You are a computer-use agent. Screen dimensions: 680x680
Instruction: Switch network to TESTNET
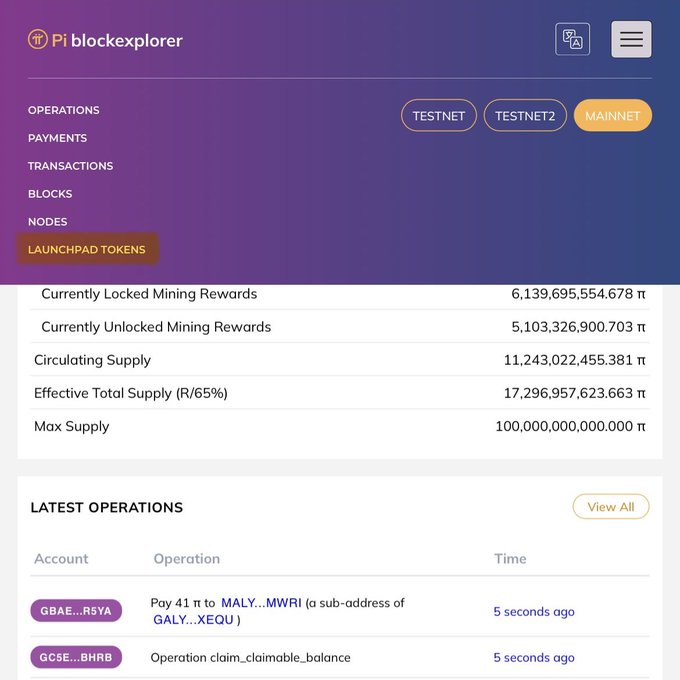pyautogui.click(x=438, y=115)
